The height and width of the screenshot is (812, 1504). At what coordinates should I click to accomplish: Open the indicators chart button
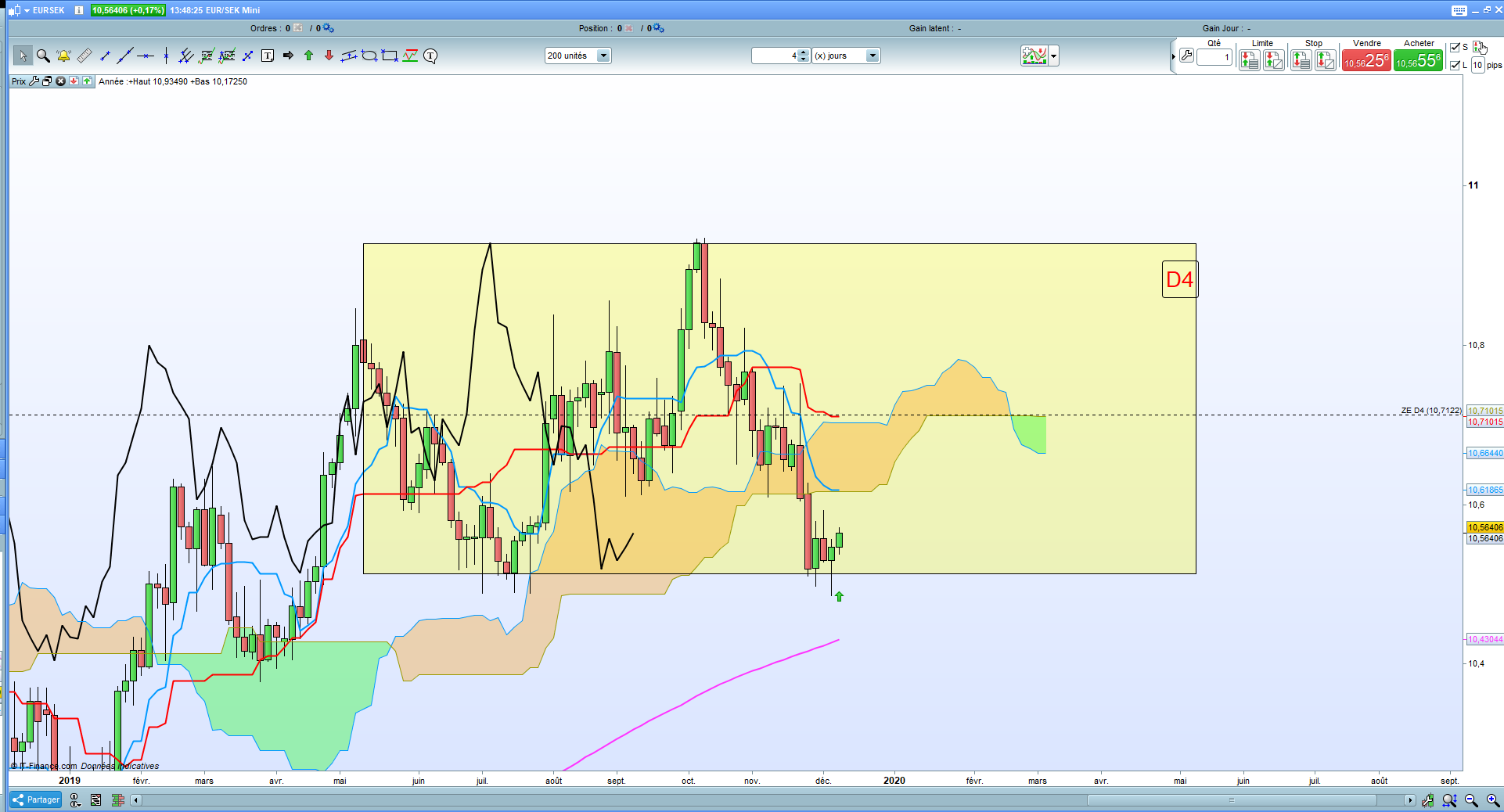click(1034, 56)
